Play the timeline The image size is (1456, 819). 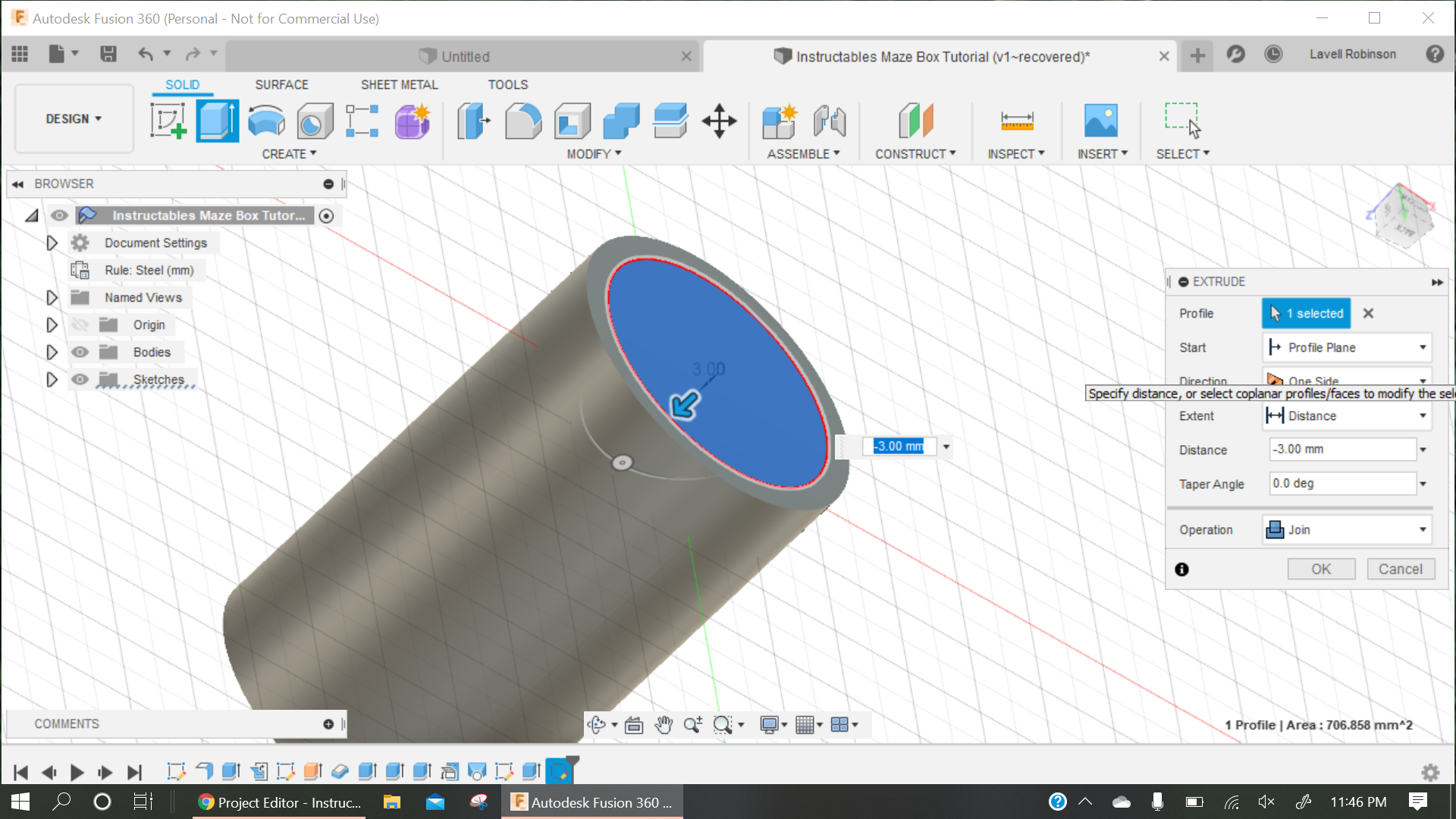click(x=77, y=773)
